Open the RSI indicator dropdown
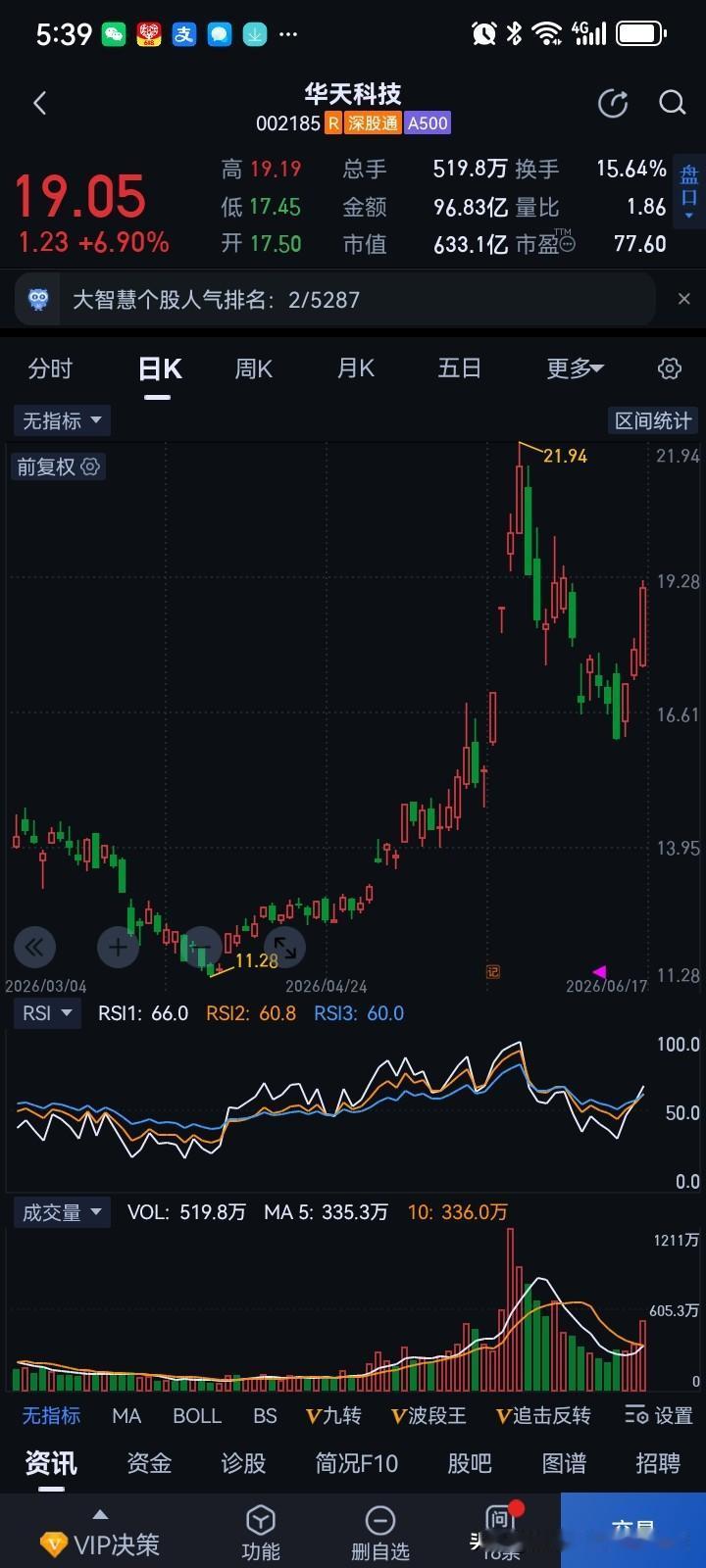Viewport: 706px width, 1568px height. [x=47, y=1013]
